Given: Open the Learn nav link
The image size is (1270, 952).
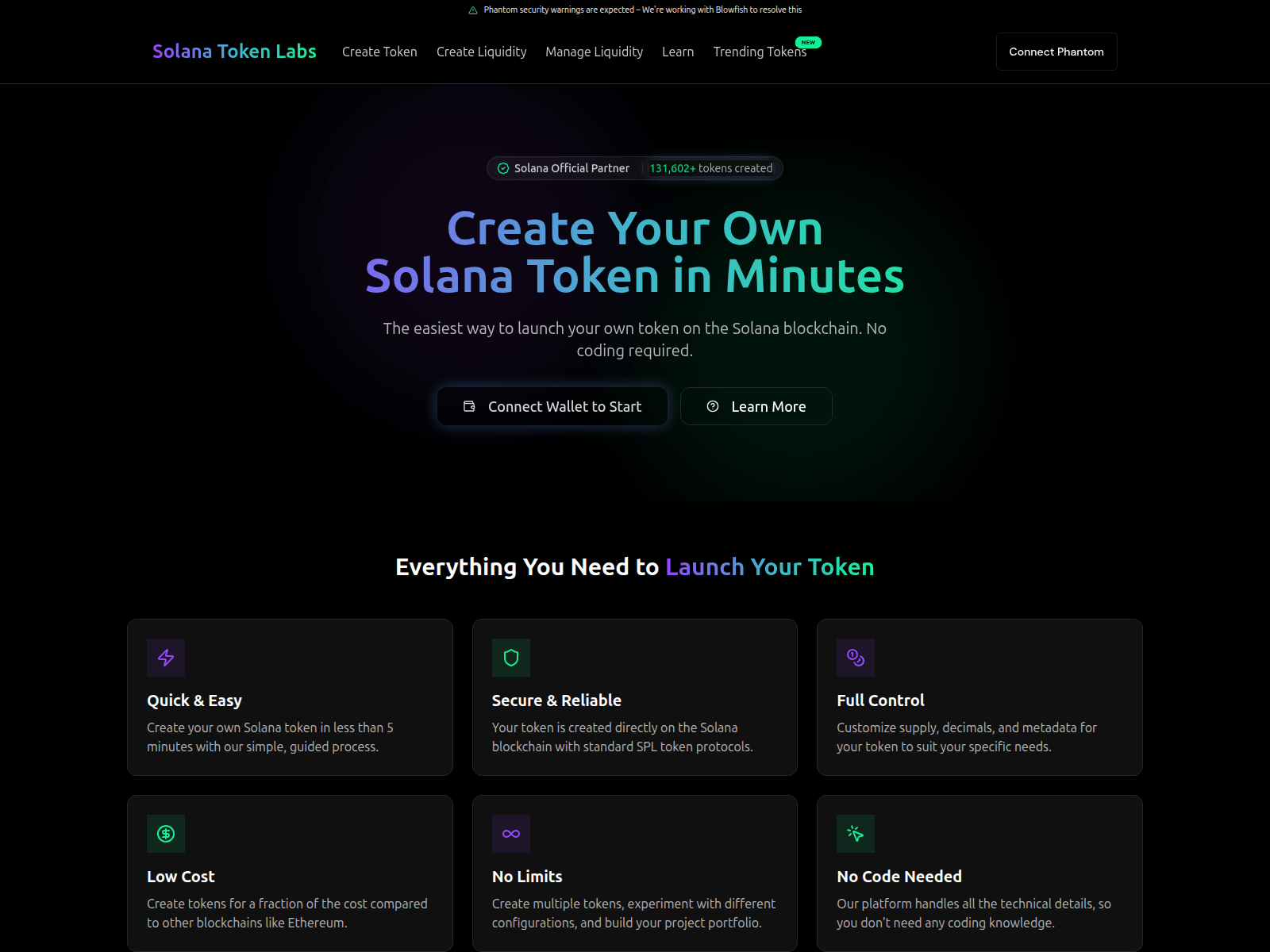Looking at the screenshot, I should point(678,52).
